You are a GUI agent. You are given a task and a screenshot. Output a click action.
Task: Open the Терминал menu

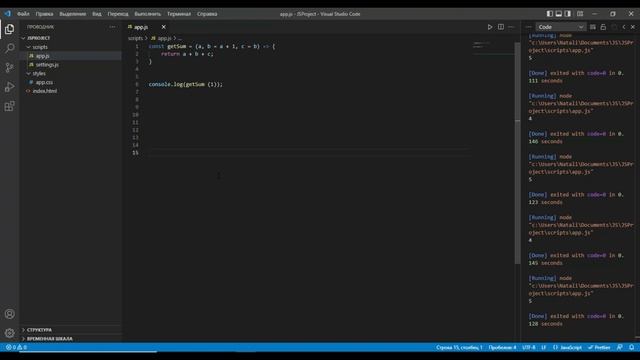point(179,14)
